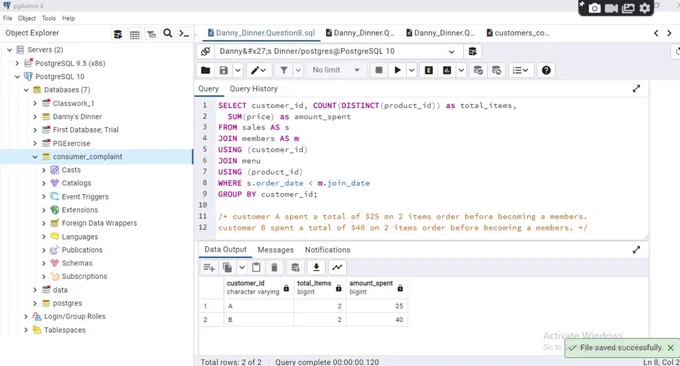The width and height of the screenshot is (680, 366).
Task: Open a new query tool for the connection
Action: click(x=472, y=52)
